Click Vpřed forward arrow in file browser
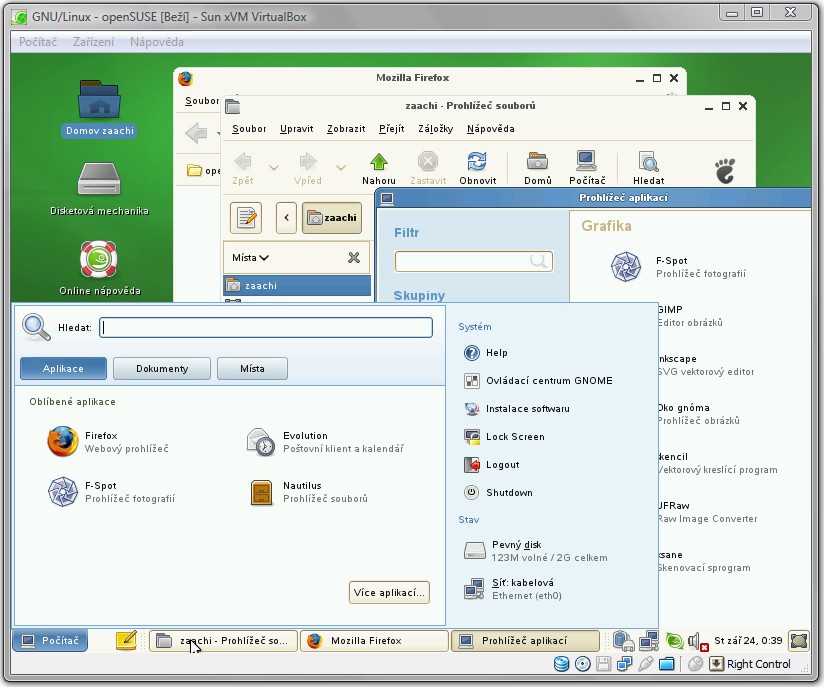This screenshot has height=687, width=824. pyautogui.click(x=307, y=168)
